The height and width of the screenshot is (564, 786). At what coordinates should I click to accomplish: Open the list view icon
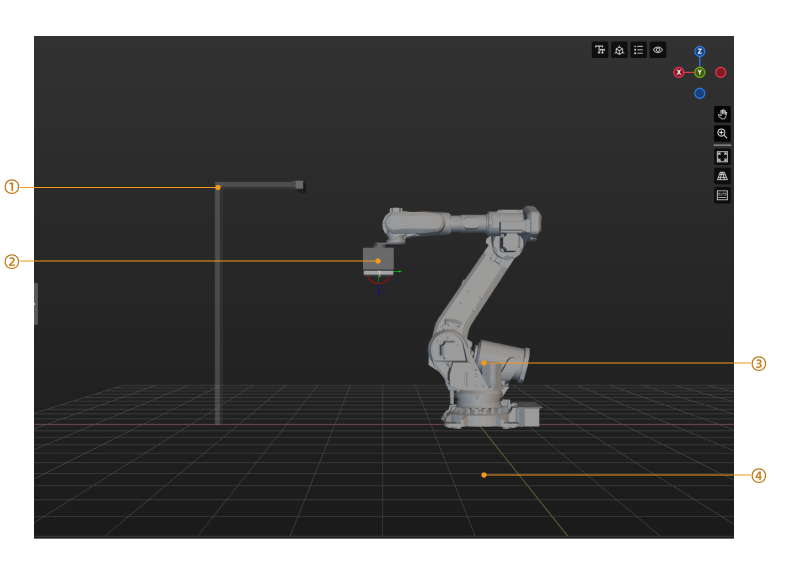point(638,50)
